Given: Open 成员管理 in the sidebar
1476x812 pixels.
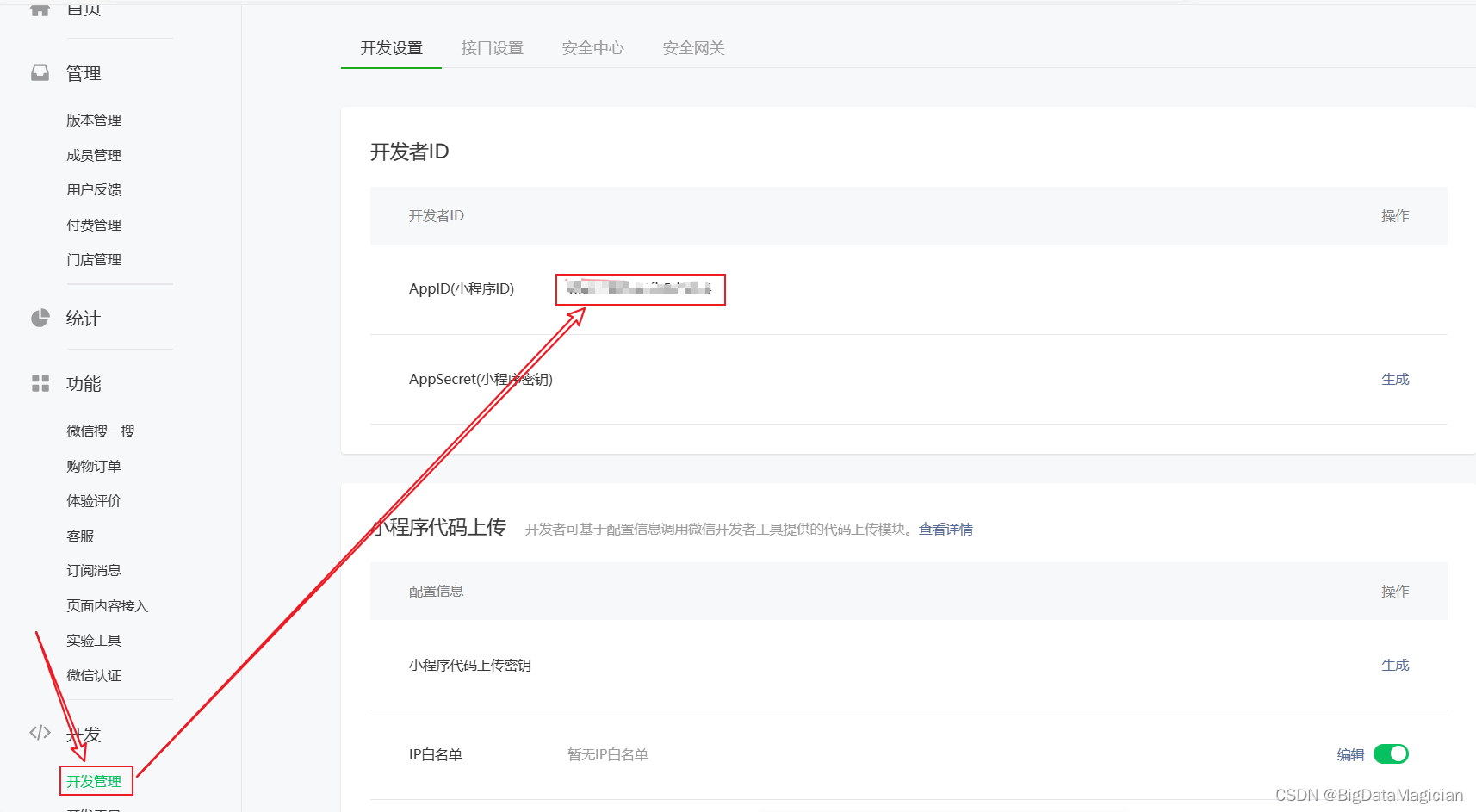Looking at the screenshot, I should (94, 155).
